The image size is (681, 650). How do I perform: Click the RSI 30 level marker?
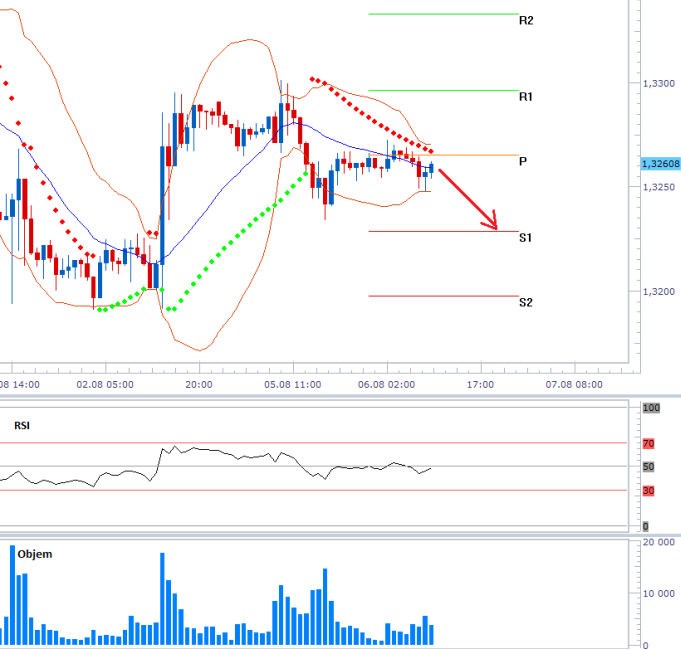point(648,491)
